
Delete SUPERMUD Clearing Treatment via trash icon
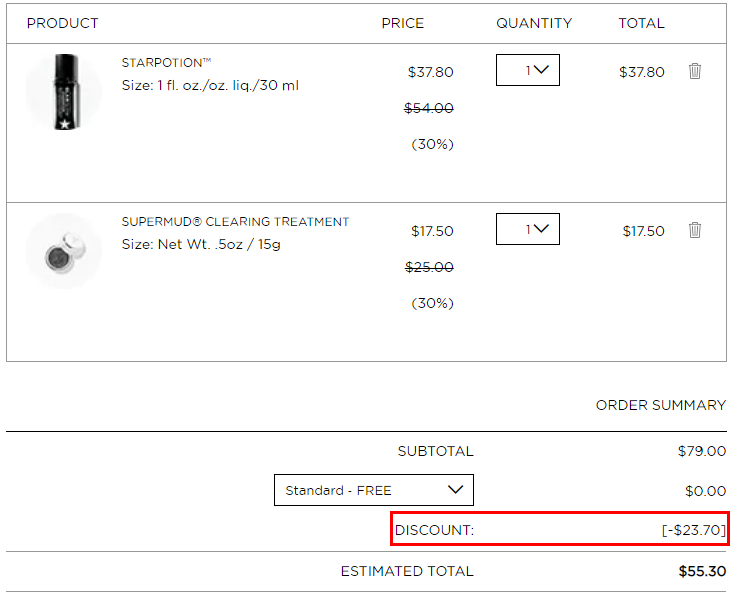point(695,230)
